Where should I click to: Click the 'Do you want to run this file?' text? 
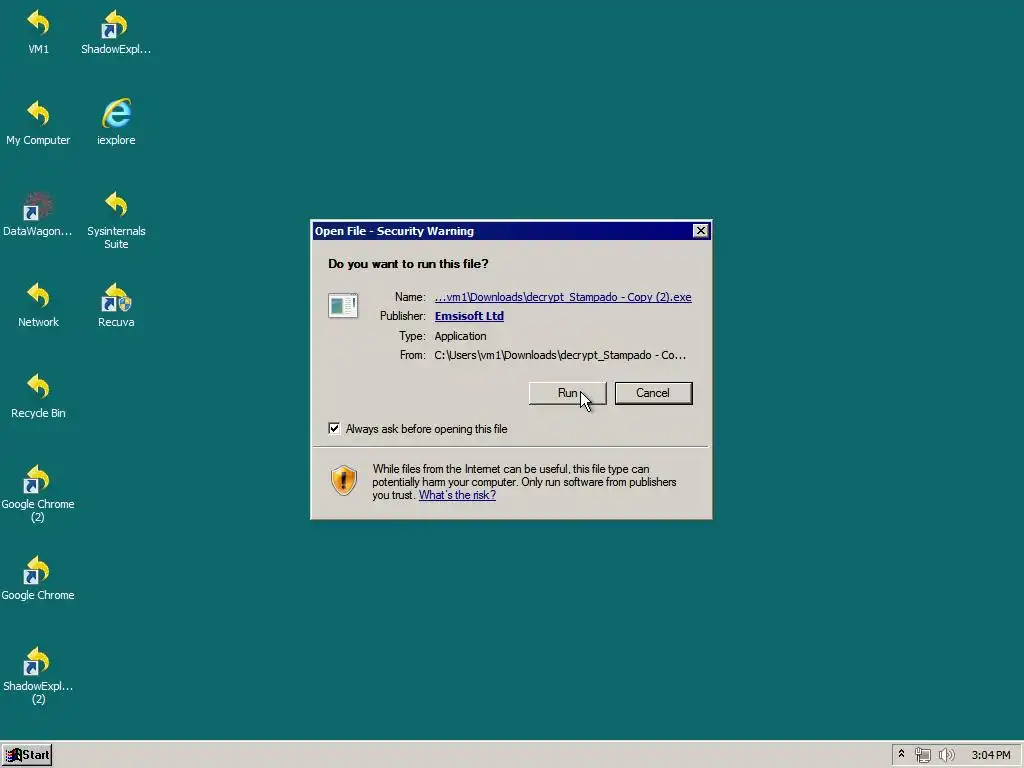click(x=408, y=264)
